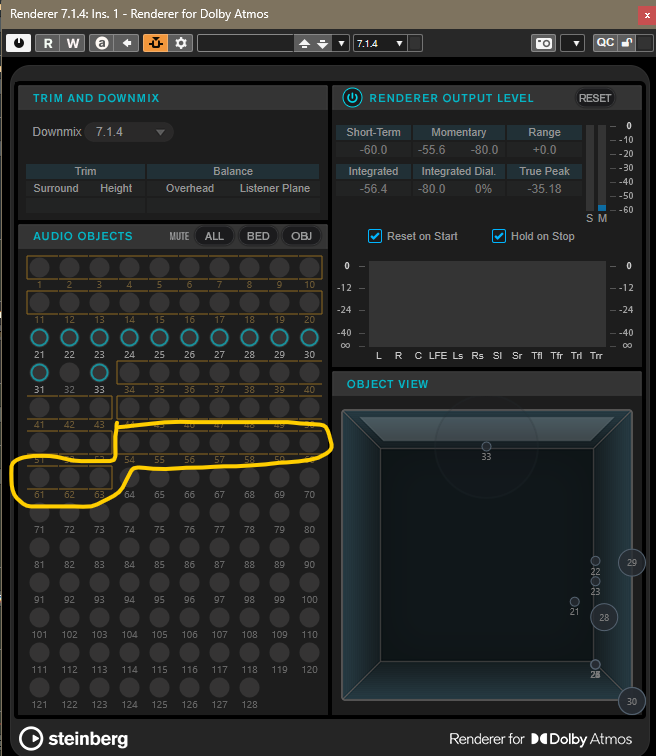Select object 28 in Object View
Viewport: 656px width, 756px height.
pos(604,617)
